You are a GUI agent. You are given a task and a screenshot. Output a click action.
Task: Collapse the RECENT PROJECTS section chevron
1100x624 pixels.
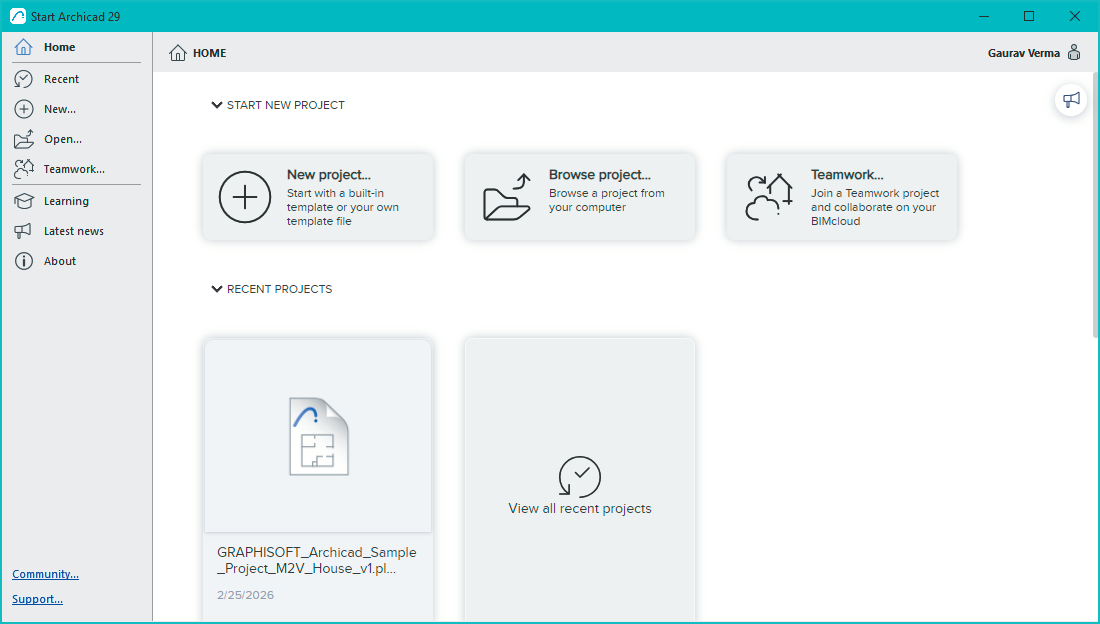(217, 289)
